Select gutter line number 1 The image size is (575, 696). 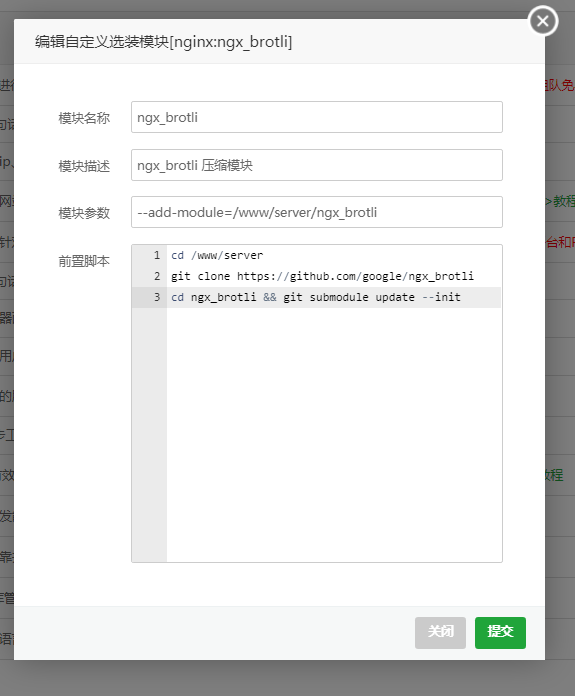pos(157,255)
